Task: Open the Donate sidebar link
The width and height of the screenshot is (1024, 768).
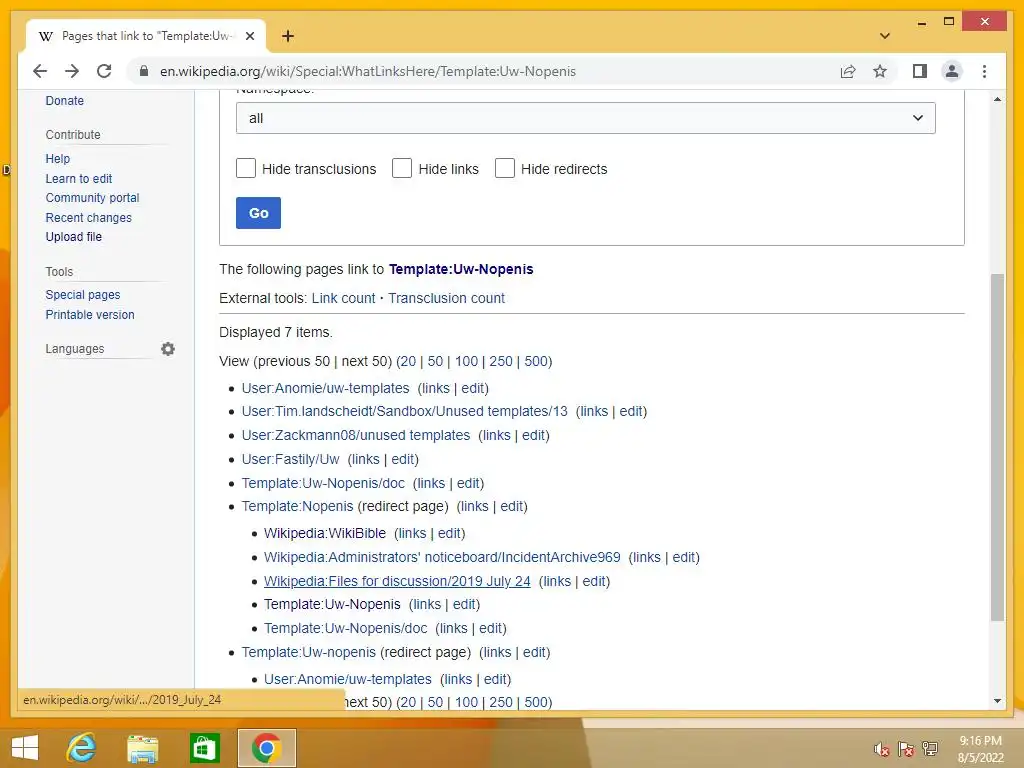Action: 65,101
